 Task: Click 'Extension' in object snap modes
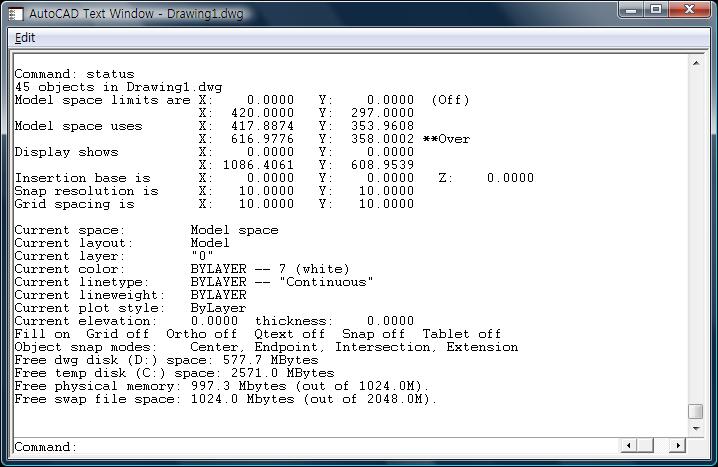482,347
